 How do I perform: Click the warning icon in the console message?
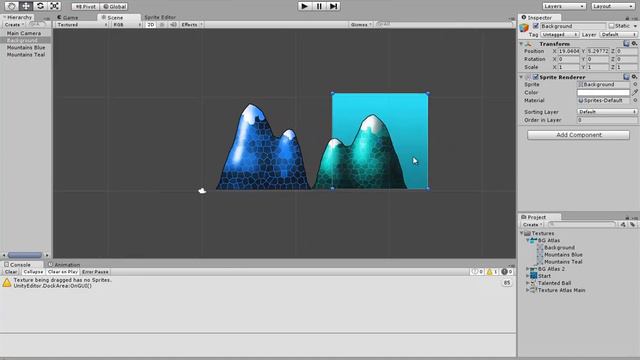click(x=7, y=282)
